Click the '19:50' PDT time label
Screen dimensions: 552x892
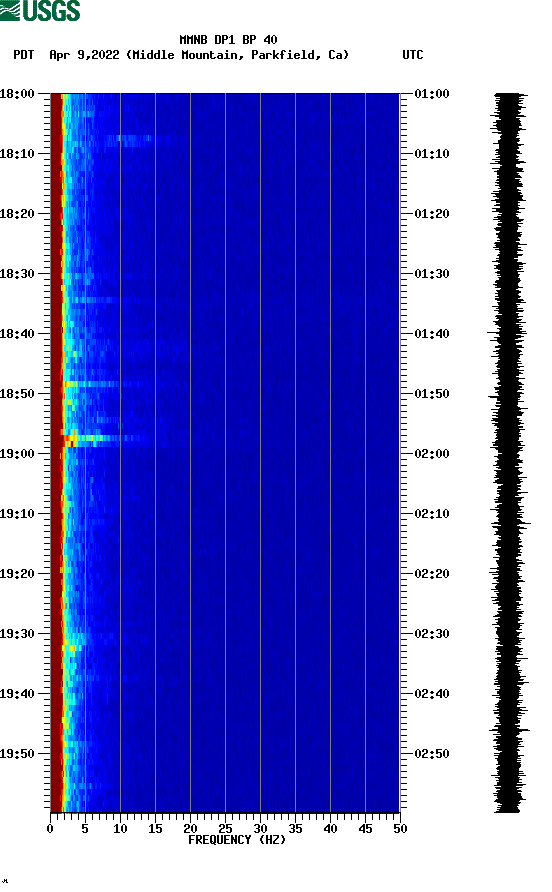click(17, 754)
